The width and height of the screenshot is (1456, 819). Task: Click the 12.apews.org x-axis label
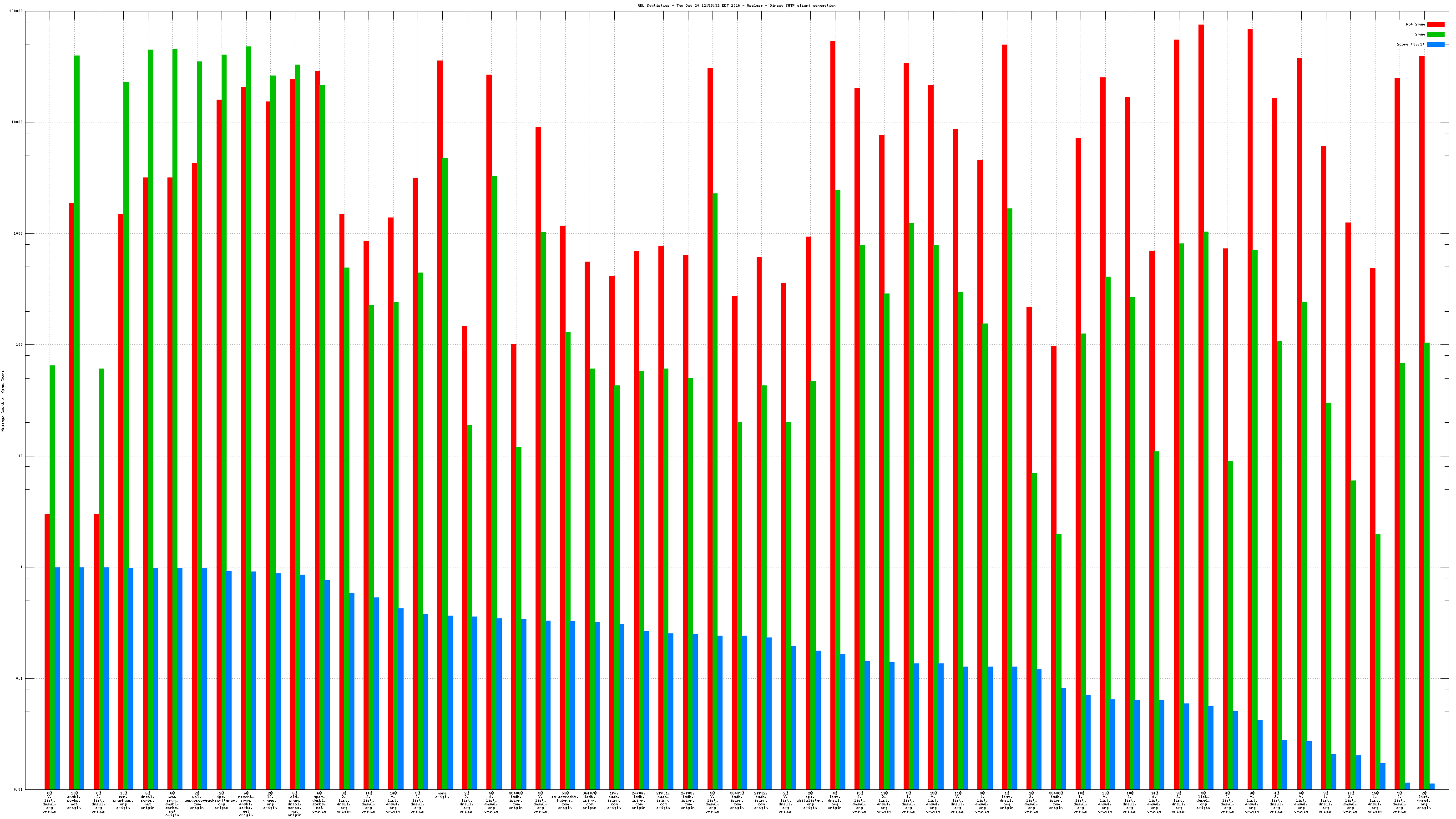point(270,801)
